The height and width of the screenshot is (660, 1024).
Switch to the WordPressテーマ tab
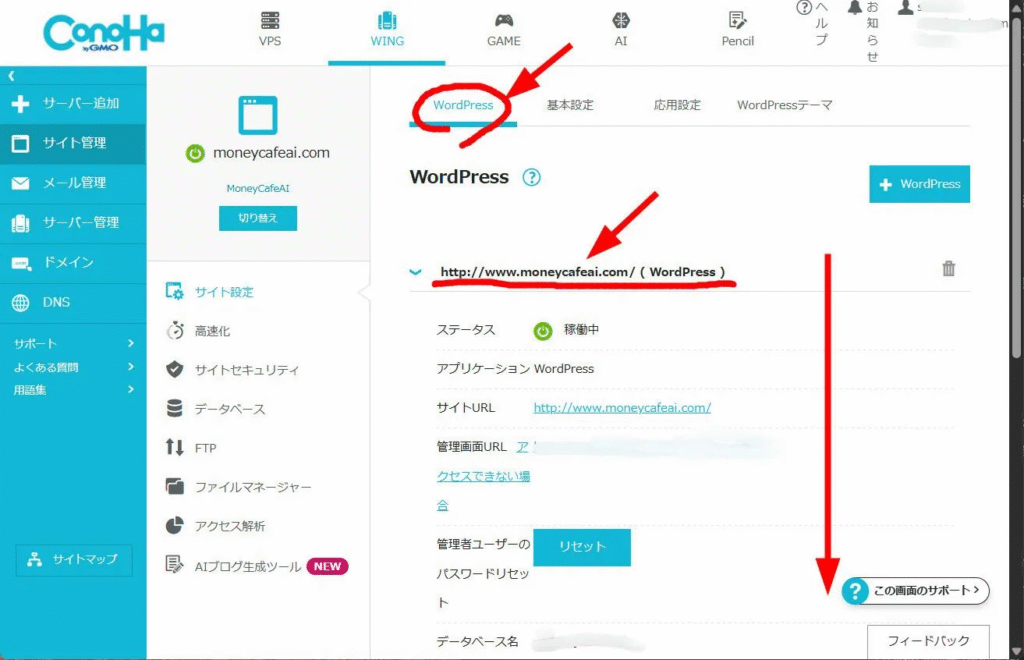pyautogui.click(x=784, y=105)
